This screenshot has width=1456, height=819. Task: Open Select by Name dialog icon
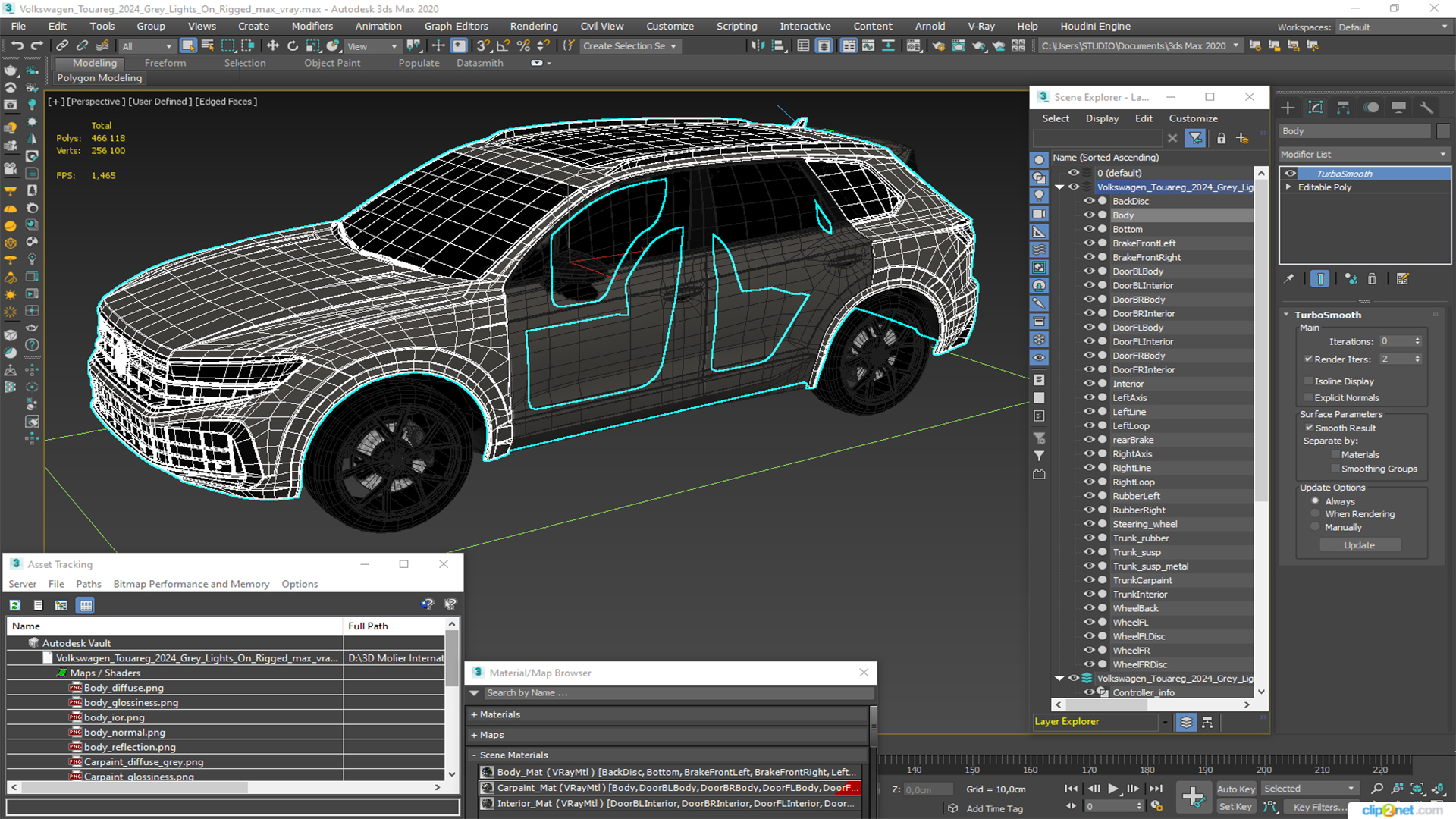(x=208, y=46)
